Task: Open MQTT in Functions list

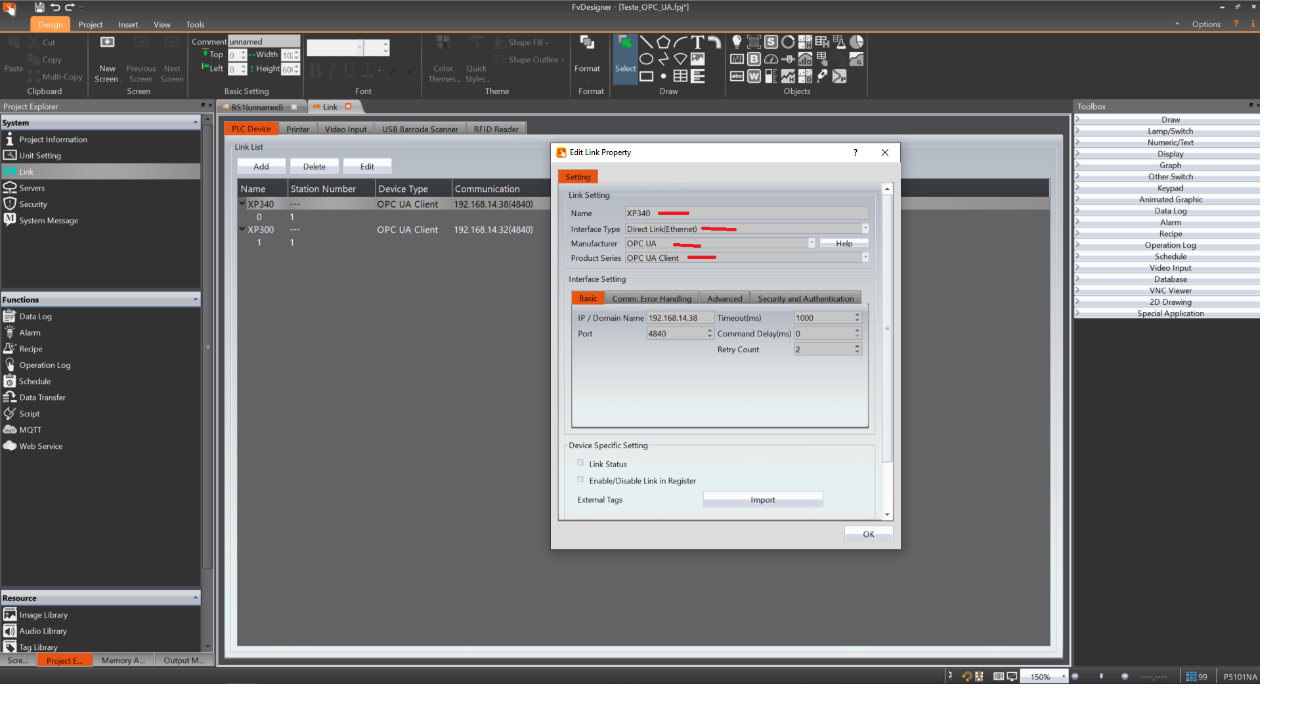Action: tap(30, 430)
